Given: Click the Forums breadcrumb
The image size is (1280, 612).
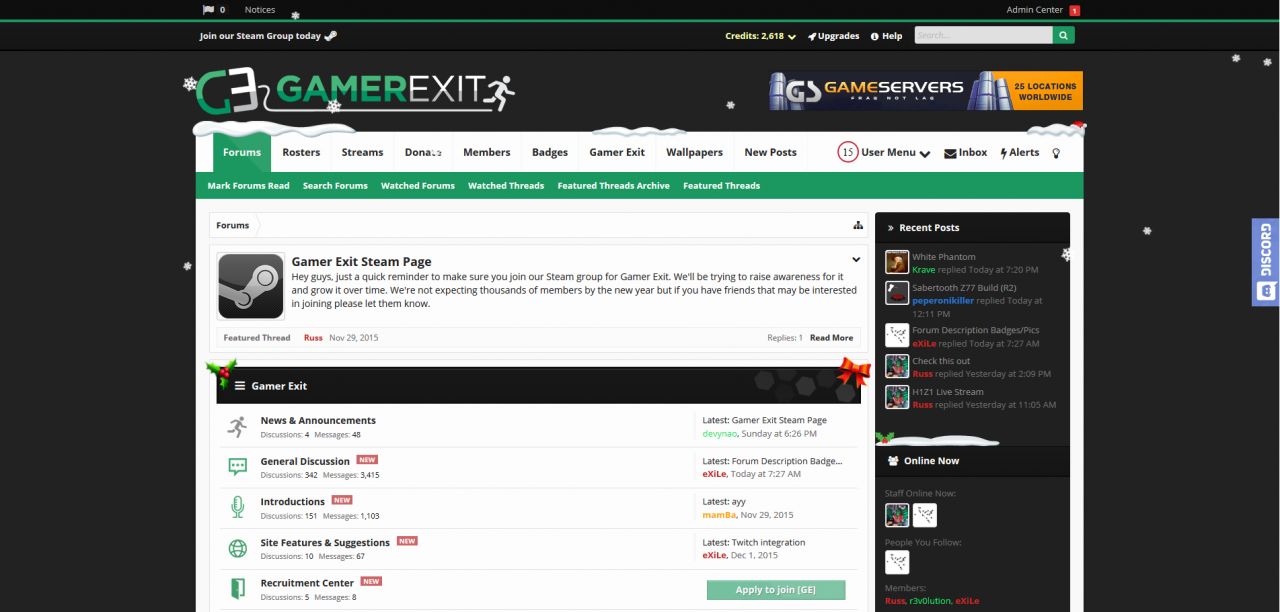Looking at the screenshot, I should 233,225.
